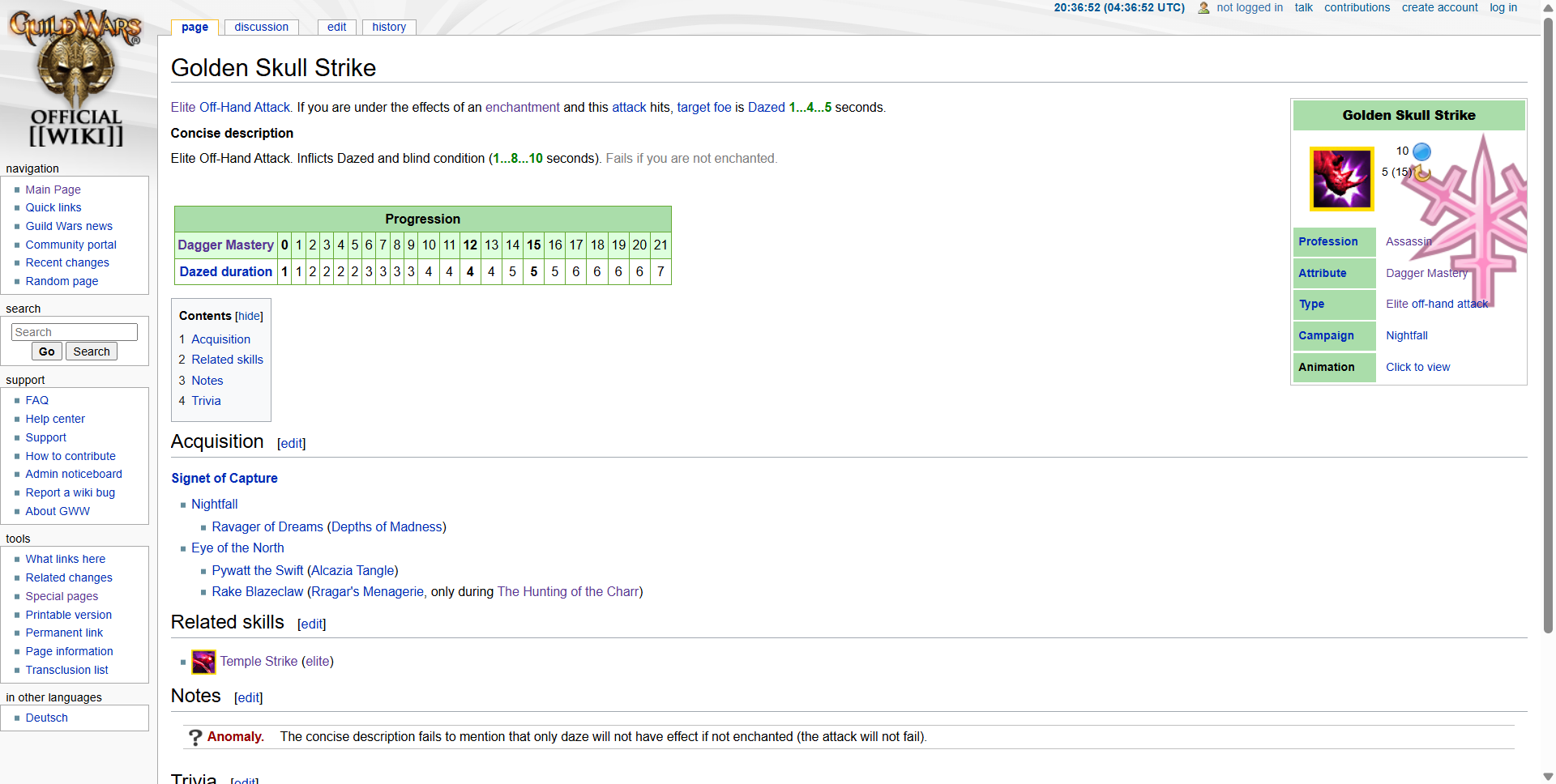This screenshot has width=1556, height=784.
Task: Focus the Search input field
Action: tap(75, 332)
